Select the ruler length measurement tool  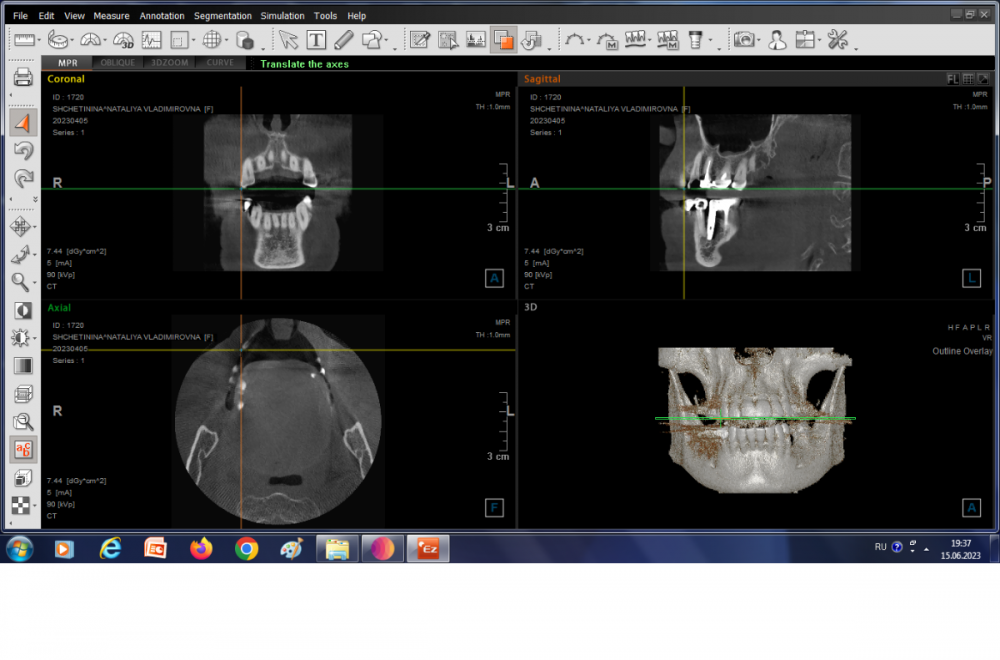[x=24, y=40]
